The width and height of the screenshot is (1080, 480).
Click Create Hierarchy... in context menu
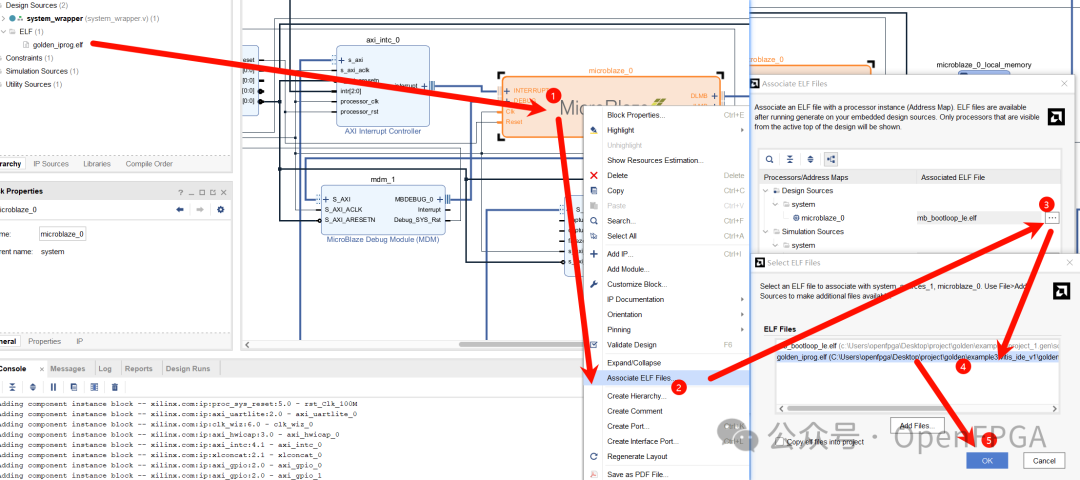tap(666, 396)
